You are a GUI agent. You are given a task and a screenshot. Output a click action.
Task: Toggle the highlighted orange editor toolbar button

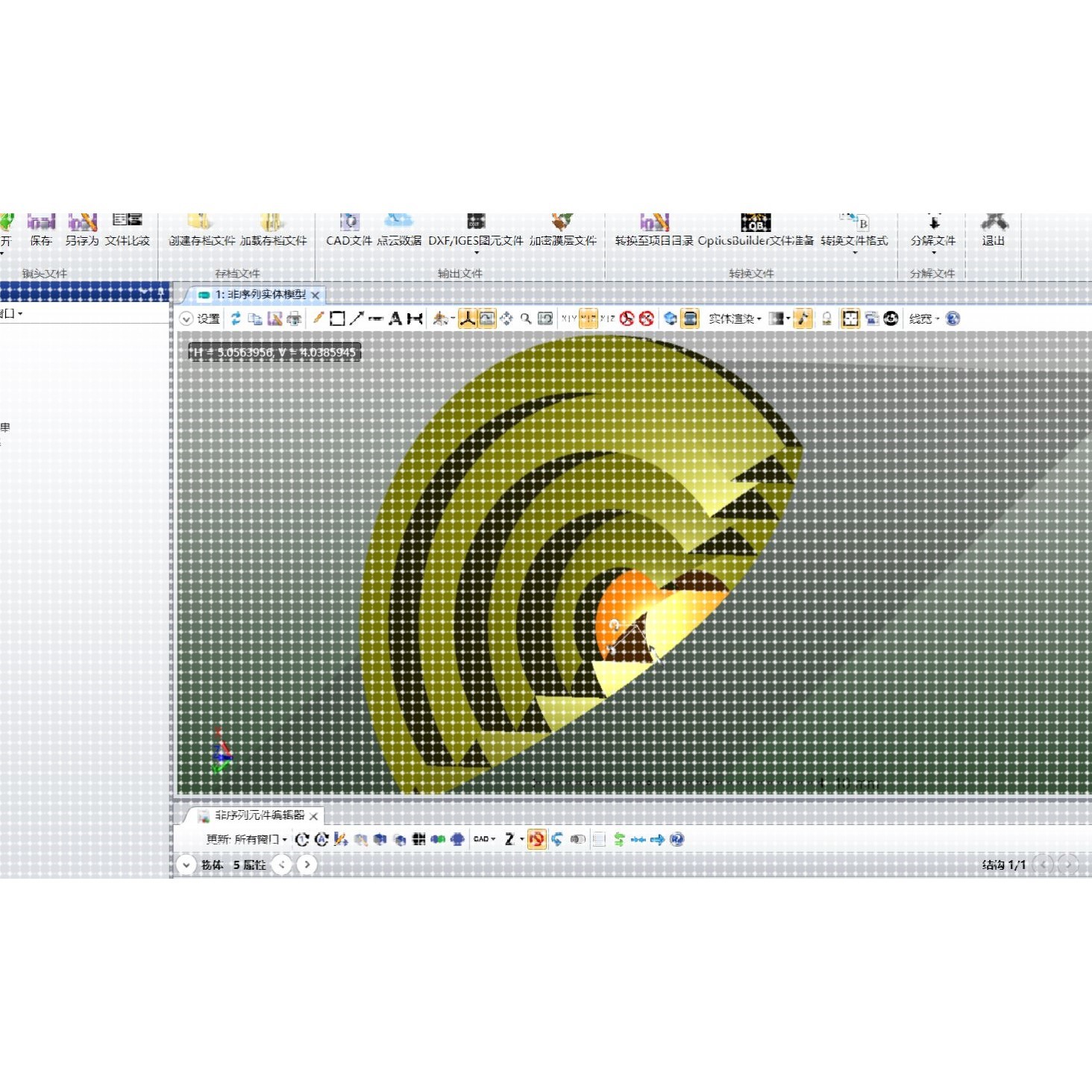pyautogui.click(x=537, y=839)
